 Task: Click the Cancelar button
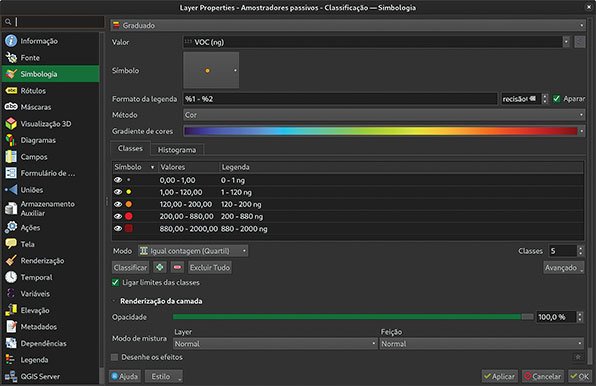pyautogui.click(x=543, y=376)
